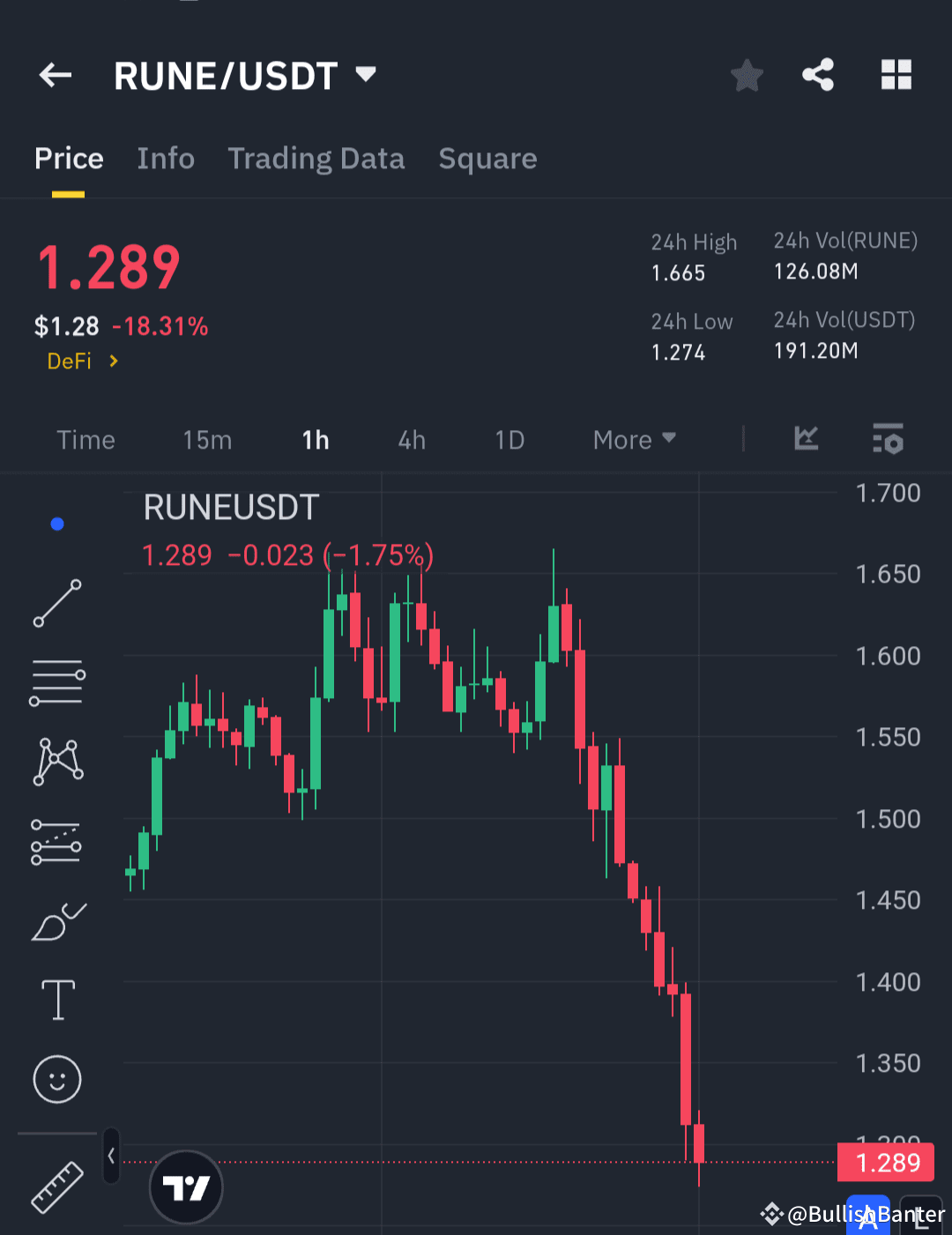Select the brush drawing tool
Viewport: 952px width, 1235px height.
[56, 919]
